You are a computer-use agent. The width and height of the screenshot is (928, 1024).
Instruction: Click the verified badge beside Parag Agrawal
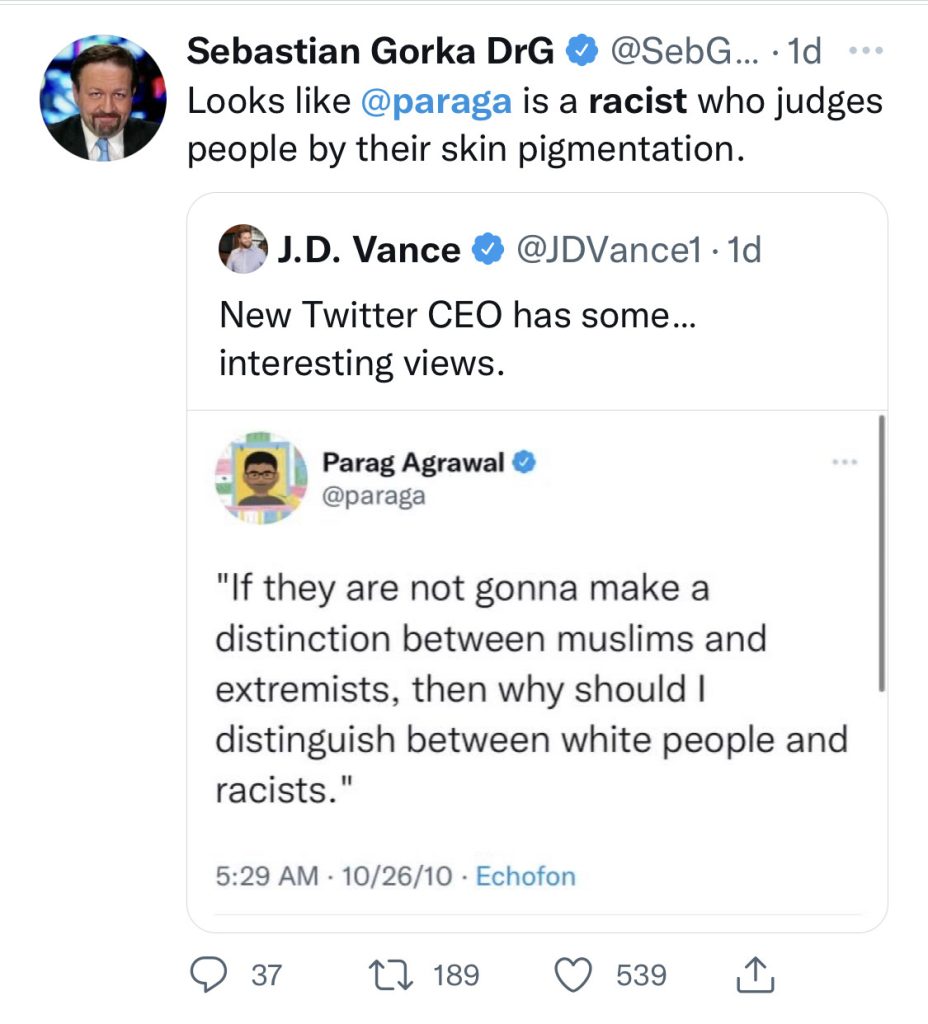click(525, 463)
